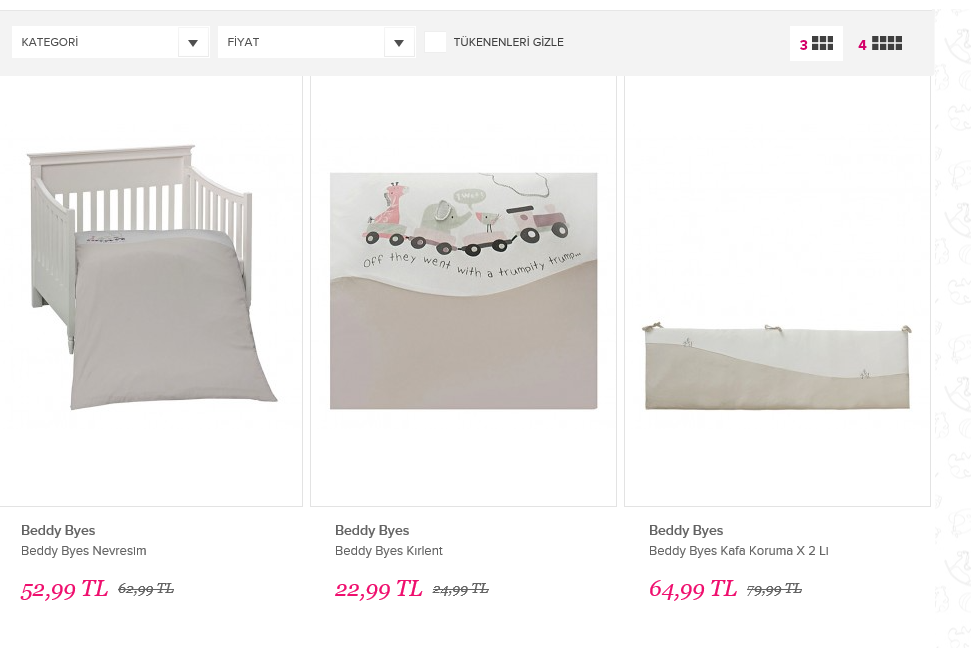Screen dimensions: 971x648
Task: Open the Kategori filter dropdown
Action: tap(96, 43)
